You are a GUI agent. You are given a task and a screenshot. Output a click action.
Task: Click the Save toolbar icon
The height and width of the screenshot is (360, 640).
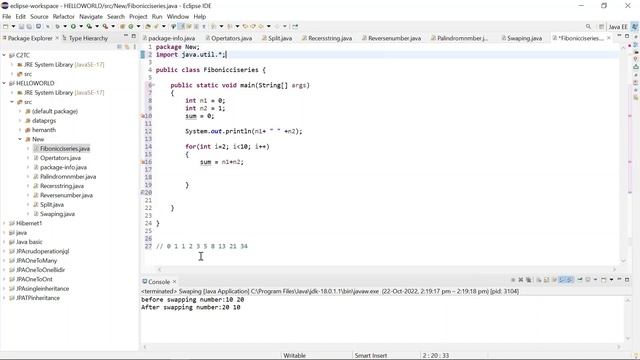[x=21, y=26]
